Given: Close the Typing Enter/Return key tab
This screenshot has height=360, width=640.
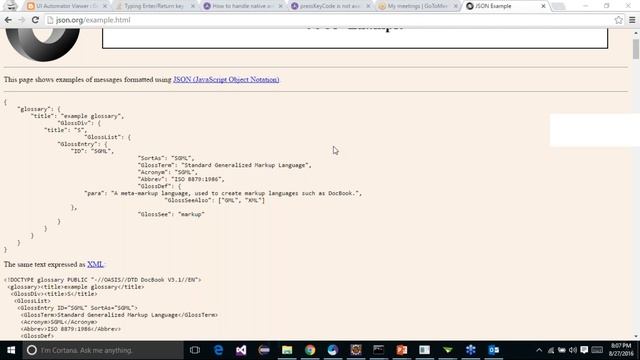Looking at the screenshot, I should (x=193, y=6).
